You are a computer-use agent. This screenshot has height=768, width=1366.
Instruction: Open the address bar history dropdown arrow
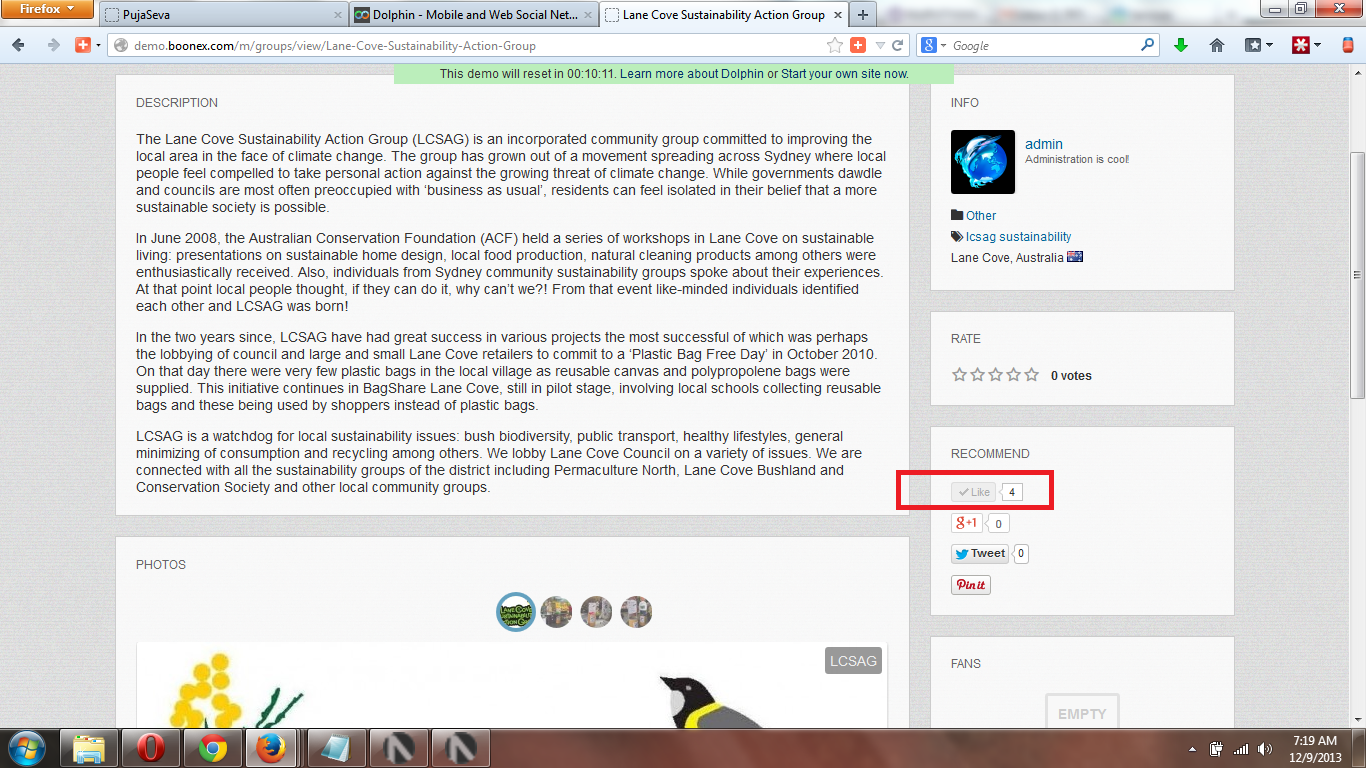880,45
